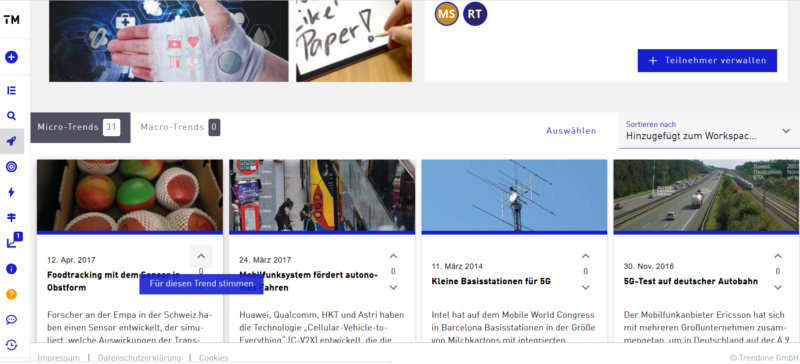Open the orange help question mark icon
The width and height of the screenshot is (800, 364).
(11, 294)
